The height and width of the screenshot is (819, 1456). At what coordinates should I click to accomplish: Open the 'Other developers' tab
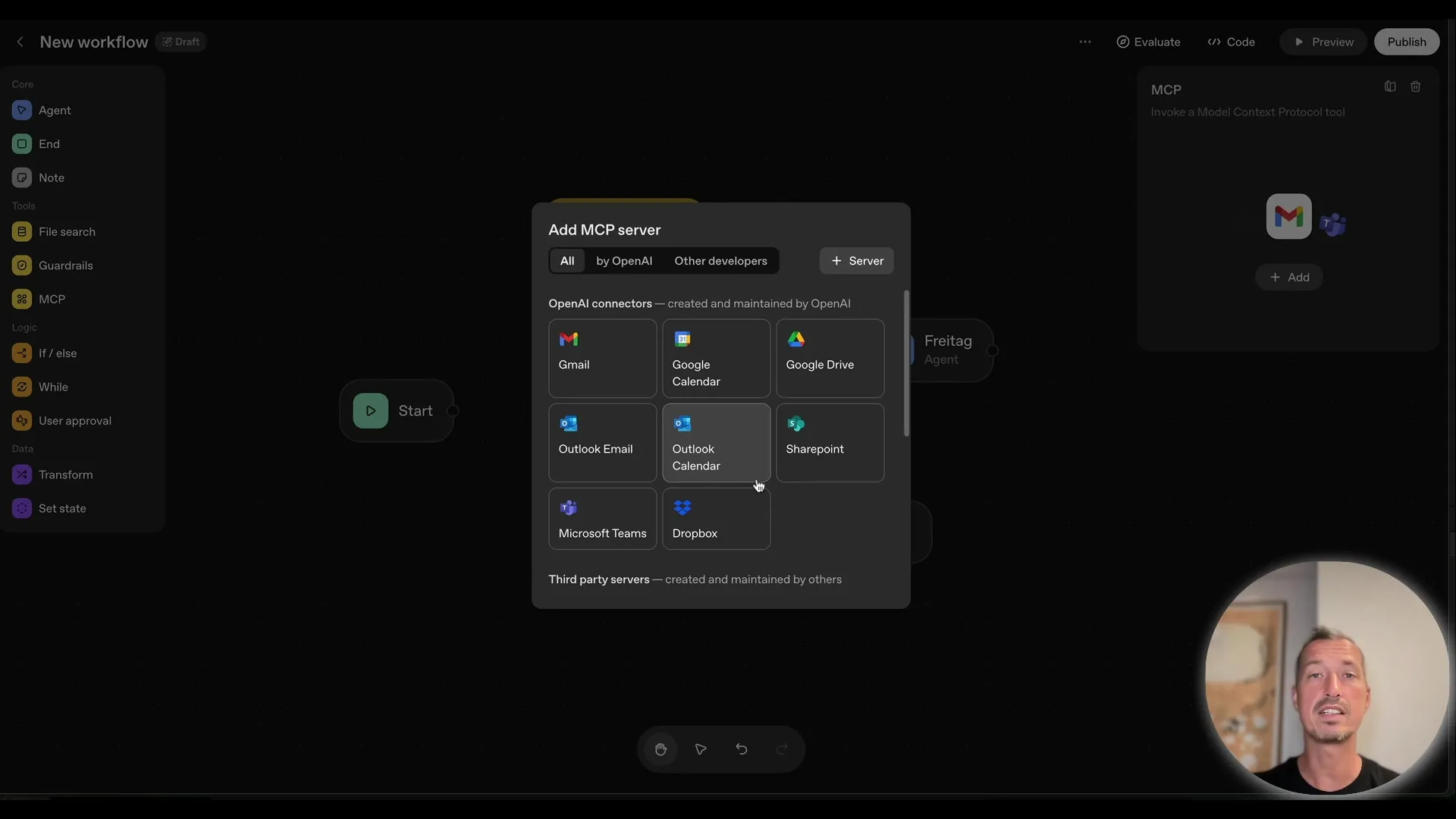pyautogui.click(x=720, y=261)
